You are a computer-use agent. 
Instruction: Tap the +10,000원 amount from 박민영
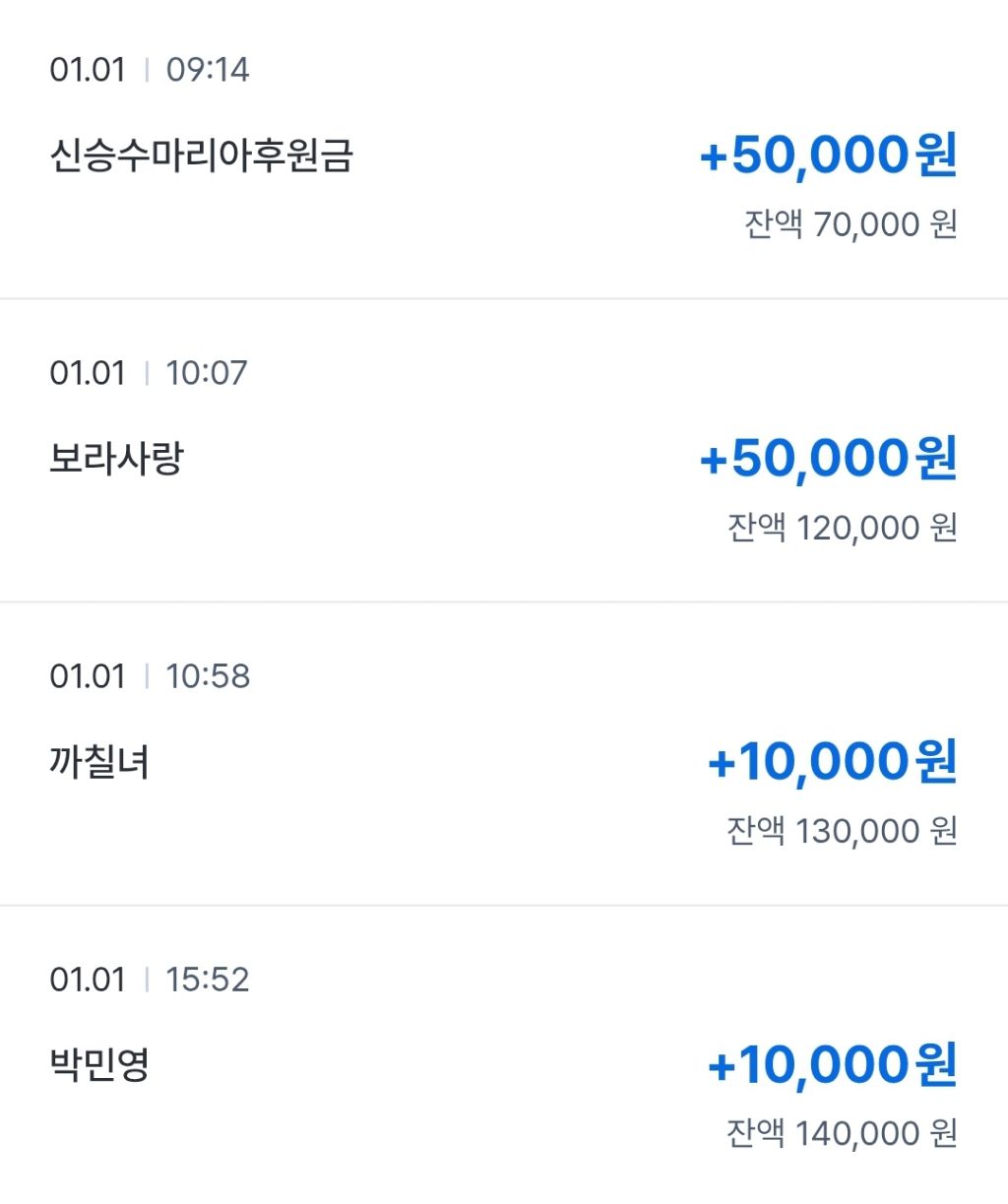[832, 1065]
